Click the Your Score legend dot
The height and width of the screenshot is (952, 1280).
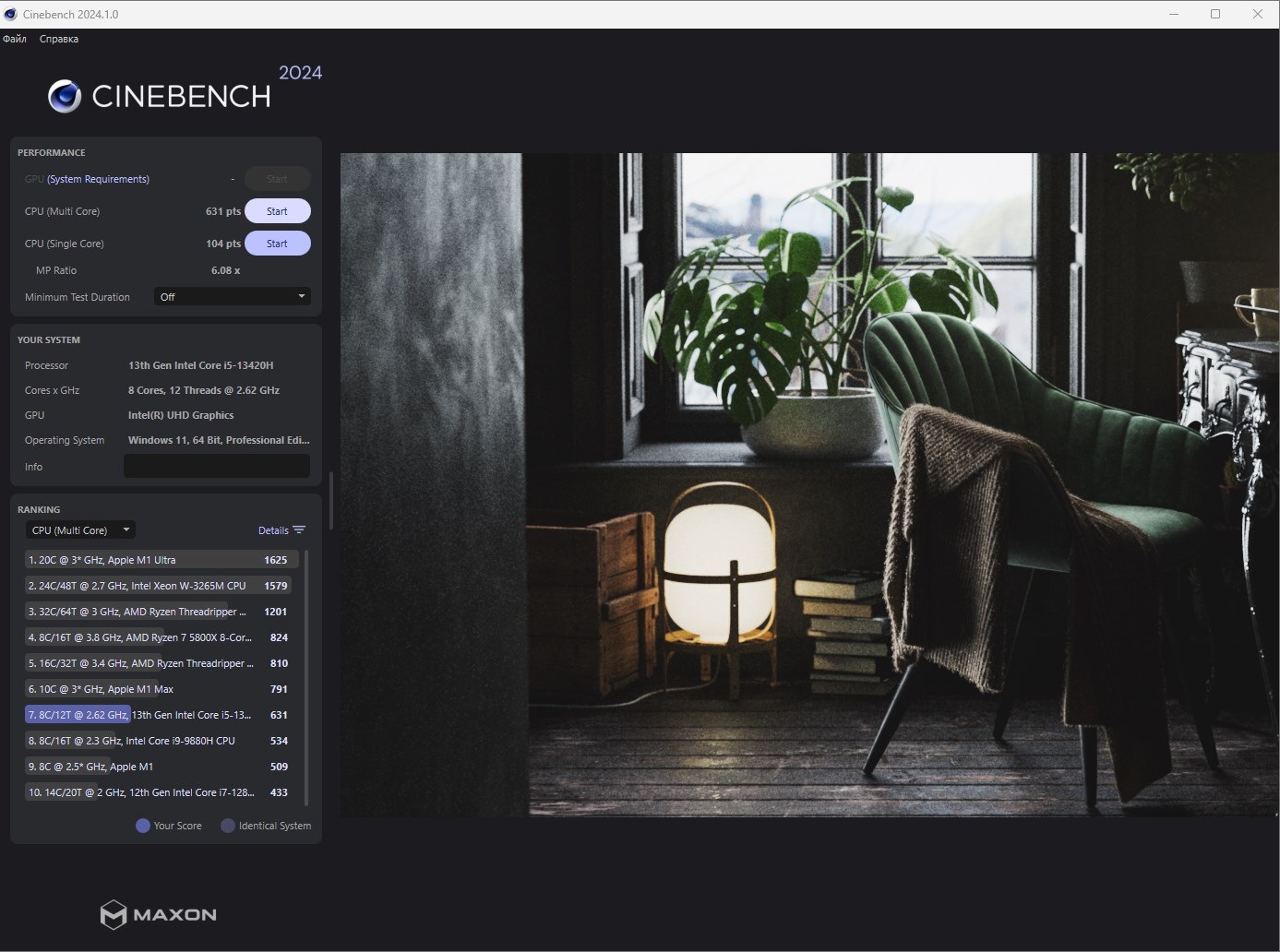pyautogui.click(x=143, y=826)
